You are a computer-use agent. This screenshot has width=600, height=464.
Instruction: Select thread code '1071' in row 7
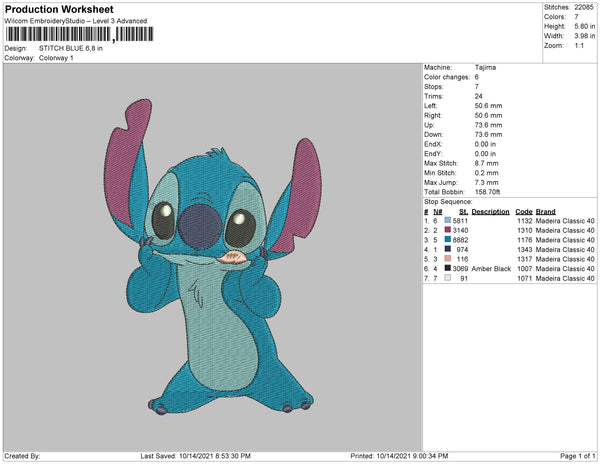coord(525,278)
